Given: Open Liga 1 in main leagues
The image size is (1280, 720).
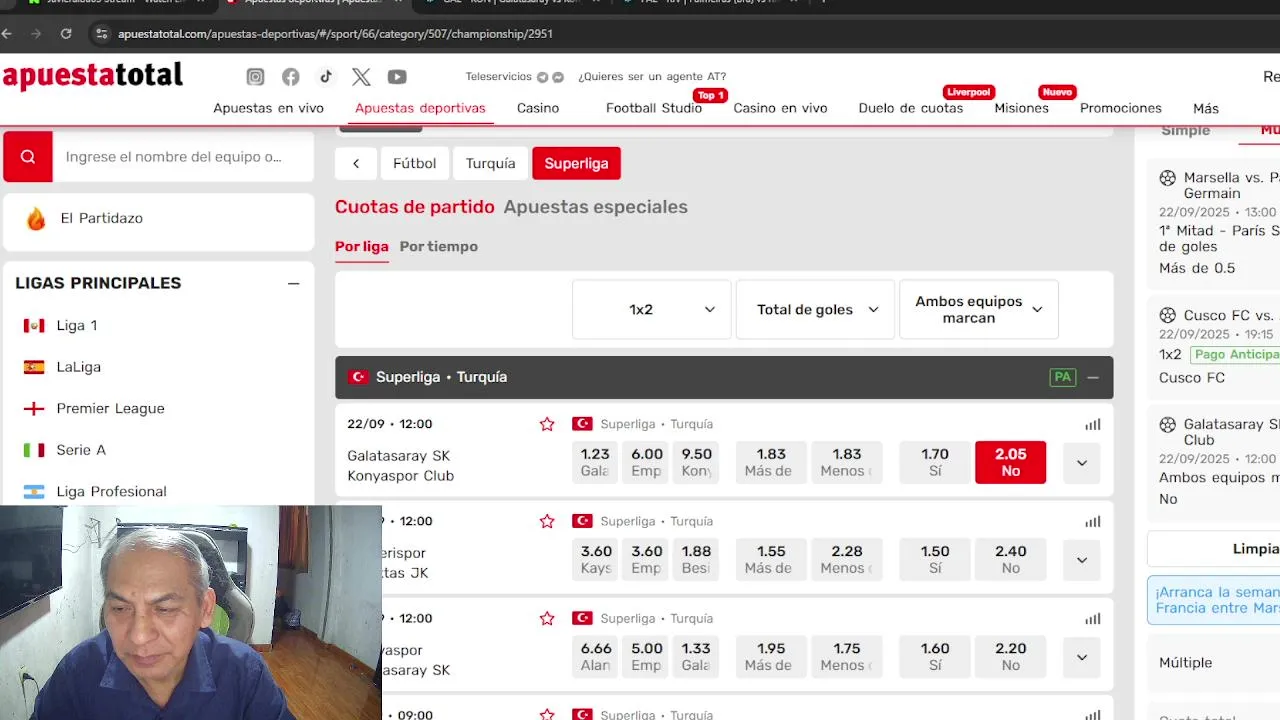Looking at the screenshot, I should [x=77, y=325].
